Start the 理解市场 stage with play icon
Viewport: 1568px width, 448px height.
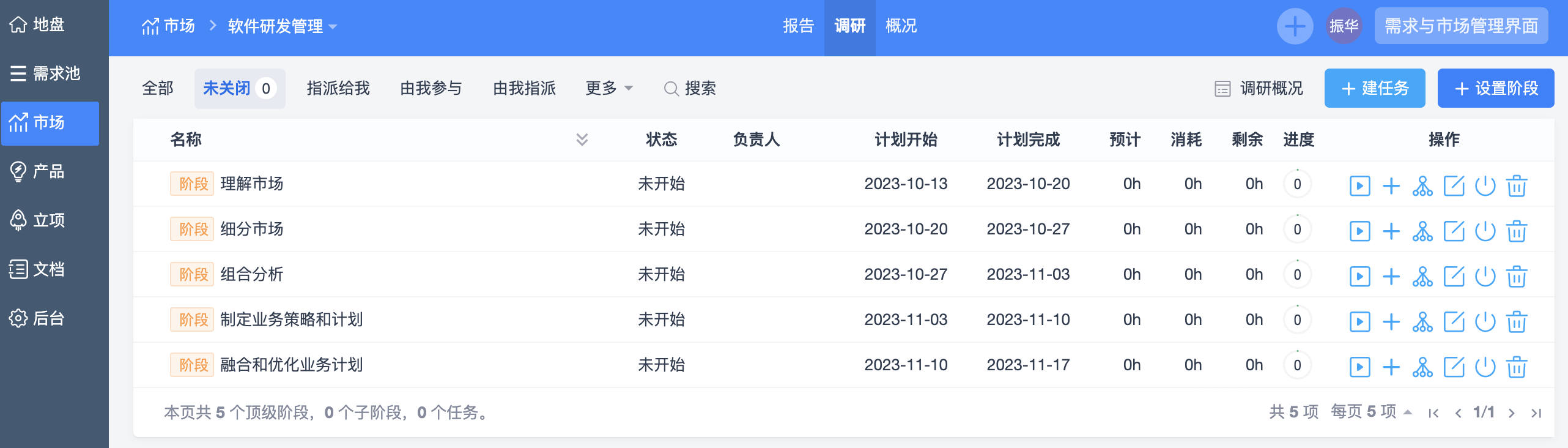[1359, 185]
